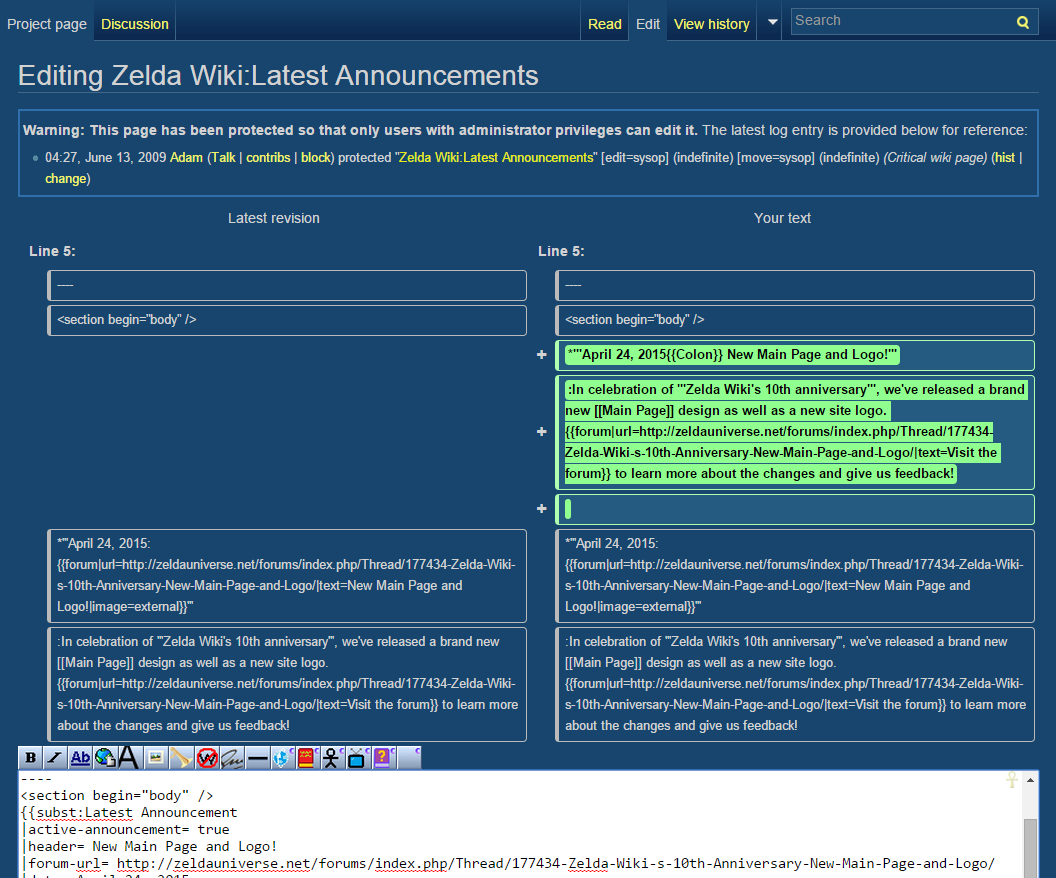This screenshot has height=878, width=1056.
Task: Click the blank last toolbar button
Action: click(409, 758)
